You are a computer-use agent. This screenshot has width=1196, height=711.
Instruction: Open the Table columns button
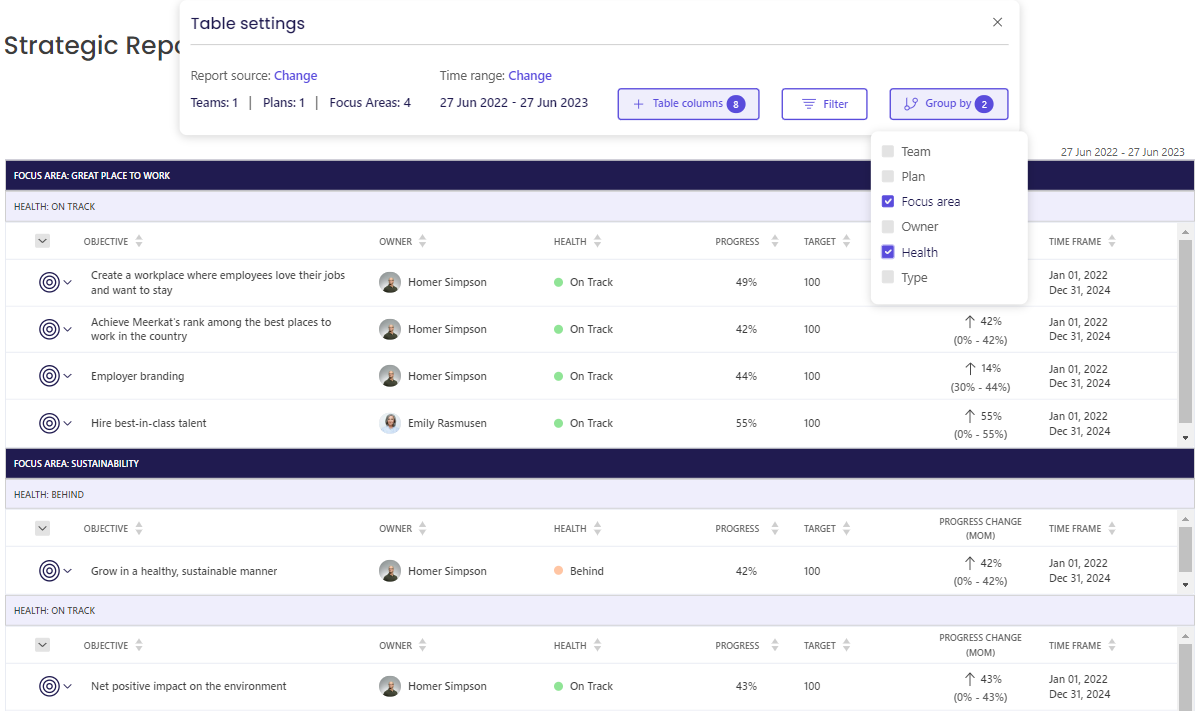pyautogui.click(x=688, y=104)
